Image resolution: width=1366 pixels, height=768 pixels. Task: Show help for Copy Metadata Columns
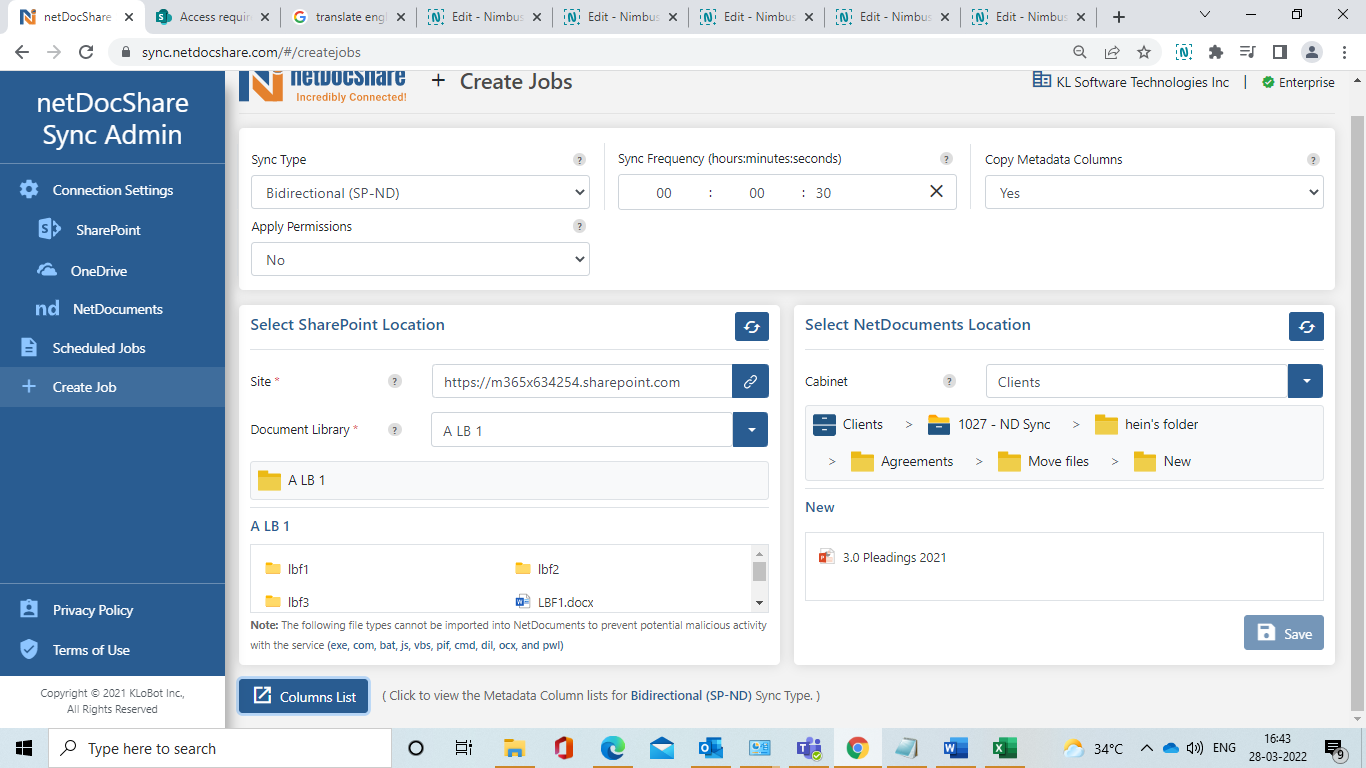1313,160
